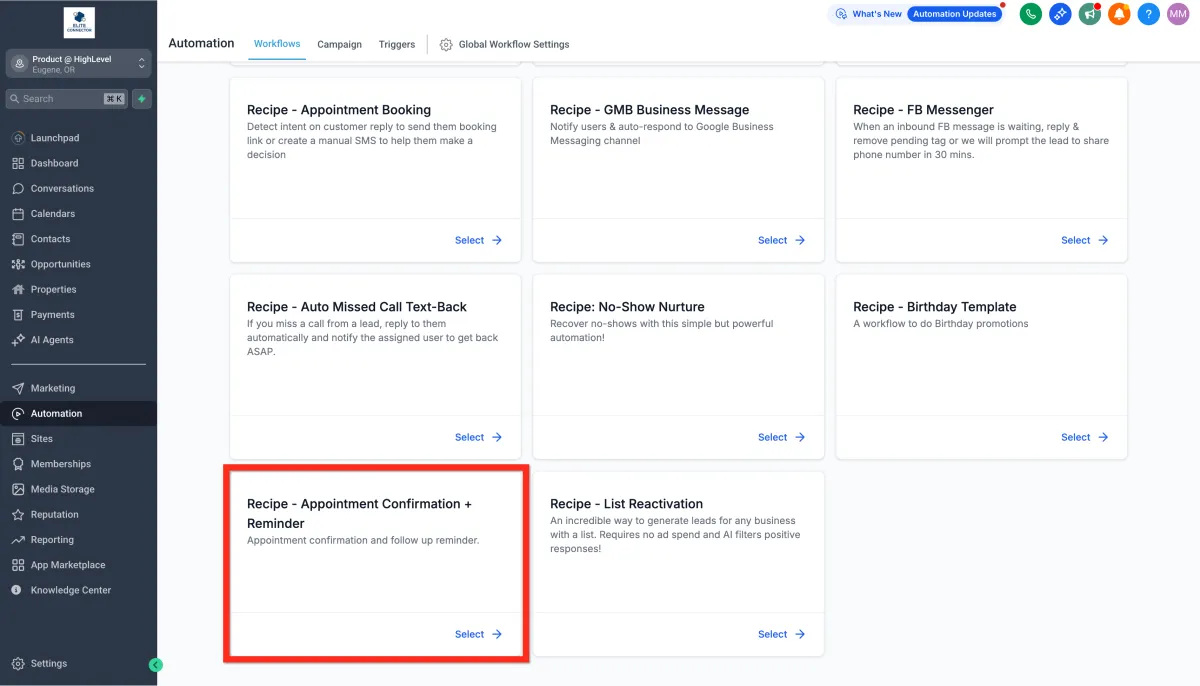Select the Auto Missed Call Text-Back recipe
This screenshot has width=1200, height=686.
coord(477,437)
